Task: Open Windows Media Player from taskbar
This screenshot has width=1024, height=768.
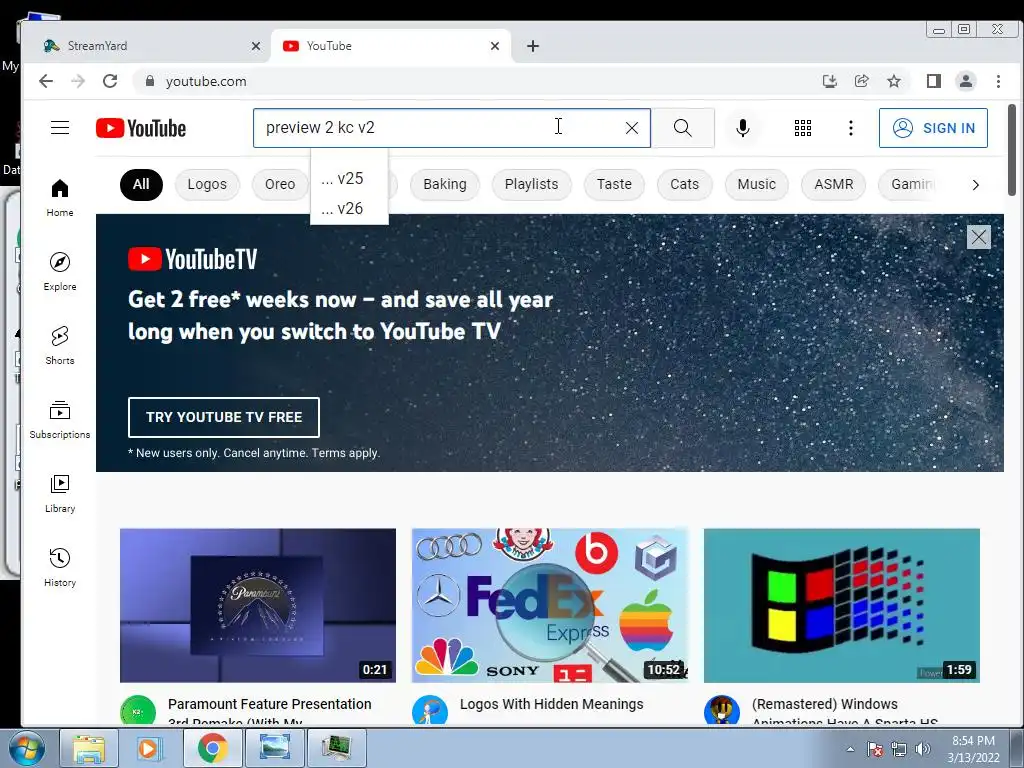Action: [x=150, y=748]
